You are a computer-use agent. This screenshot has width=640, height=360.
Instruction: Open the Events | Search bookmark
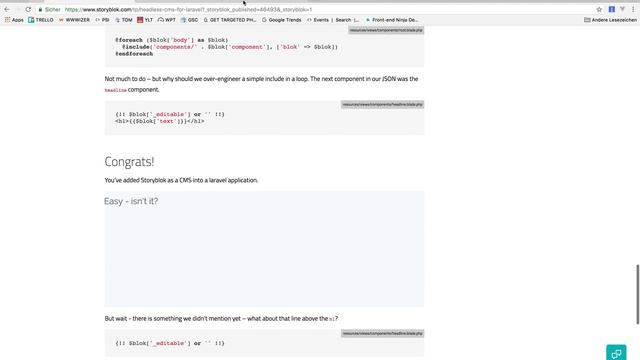(x=333, y=20)
